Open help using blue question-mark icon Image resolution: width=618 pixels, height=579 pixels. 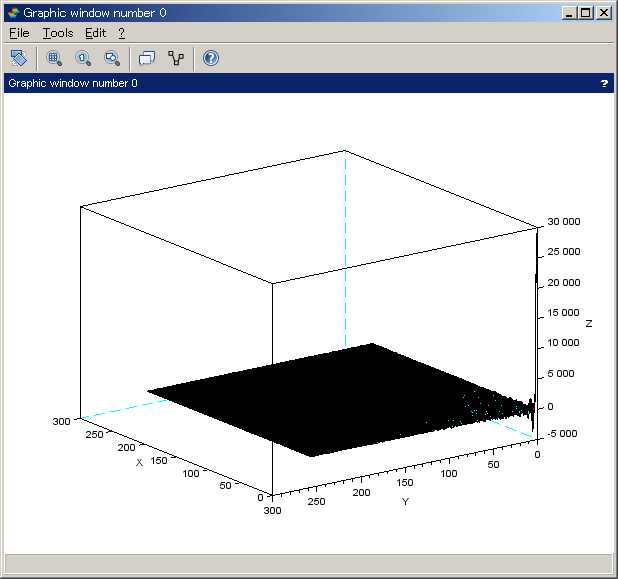pyautogui.click(x=210, y=58)
